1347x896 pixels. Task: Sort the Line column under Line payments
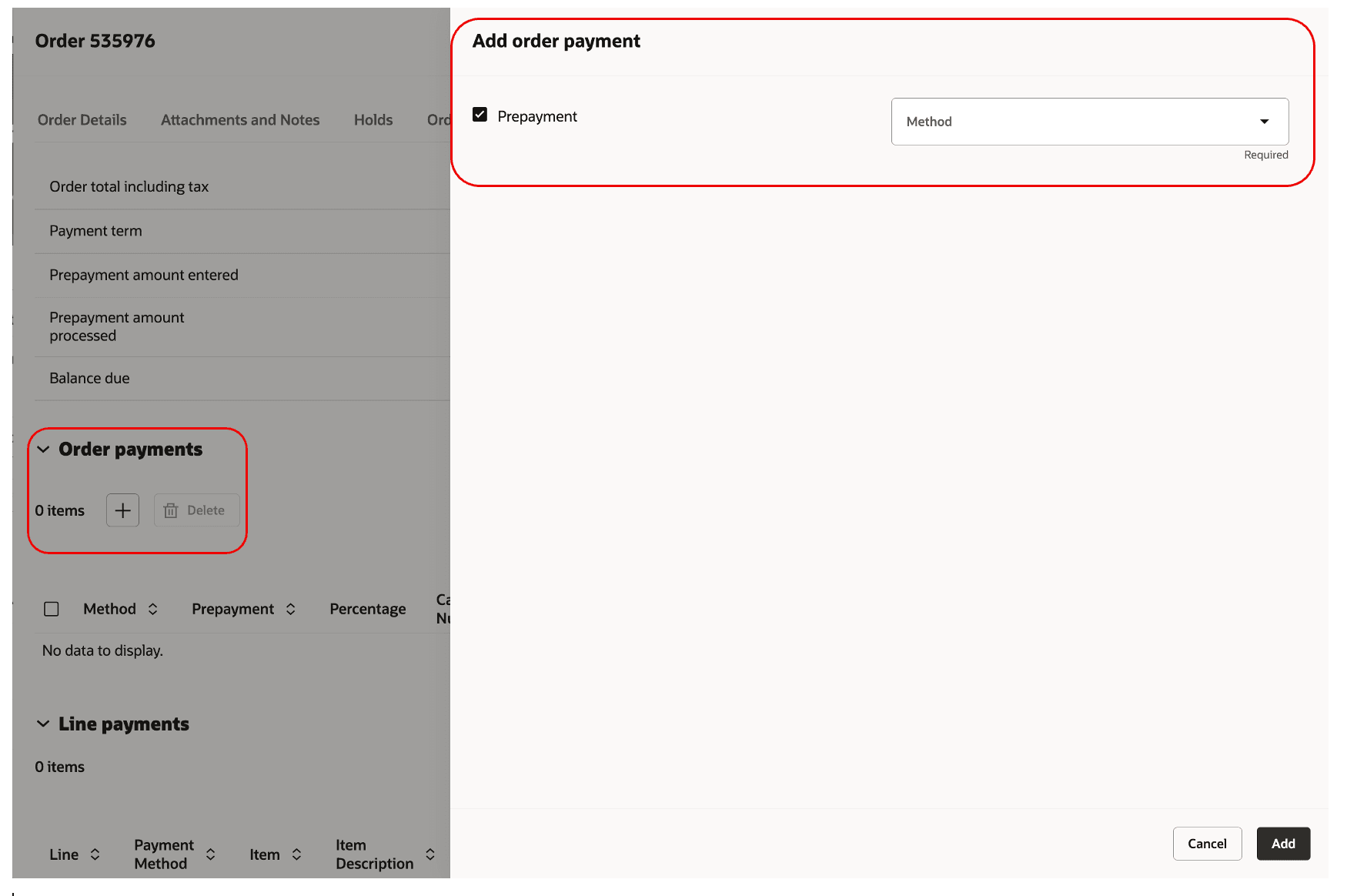tap(95, 854)
